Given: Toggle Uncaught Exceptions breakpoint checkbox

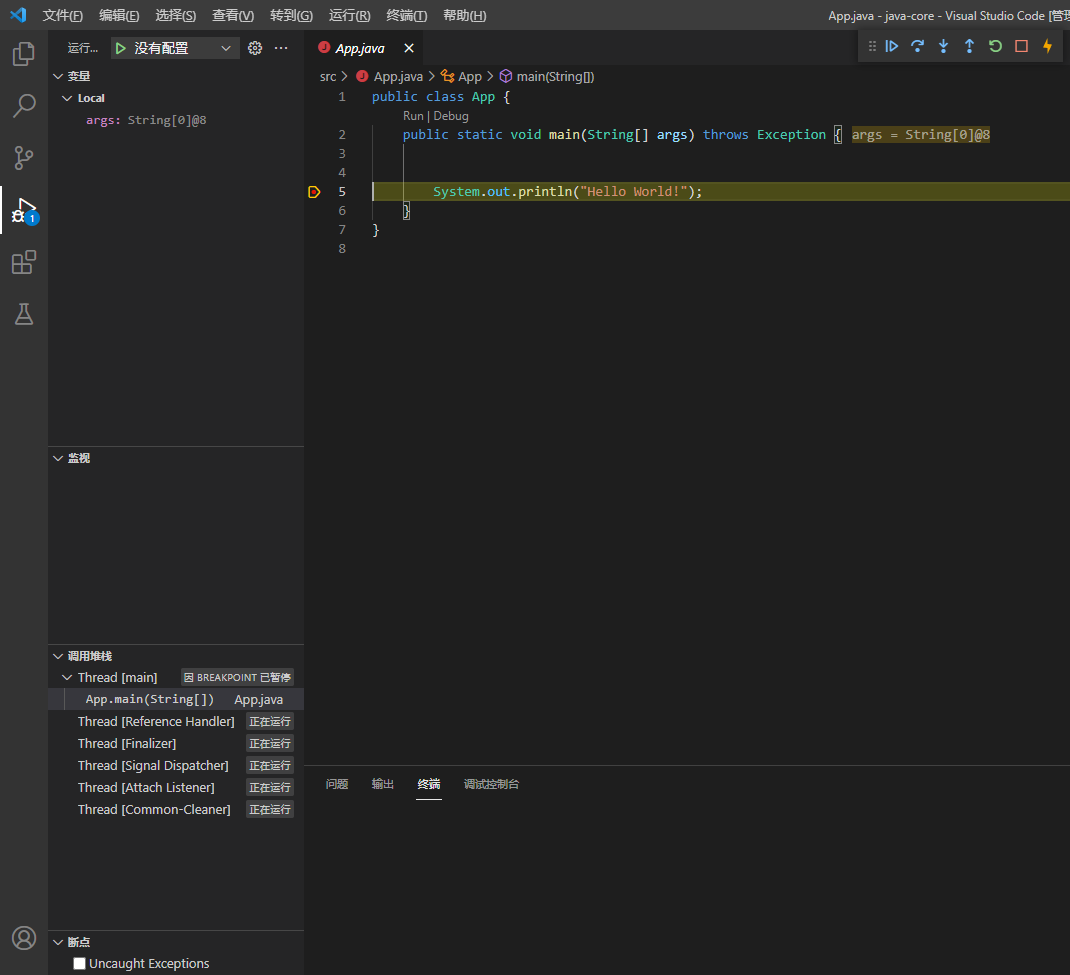Looking at the screenshot, I should click(80, 963).
